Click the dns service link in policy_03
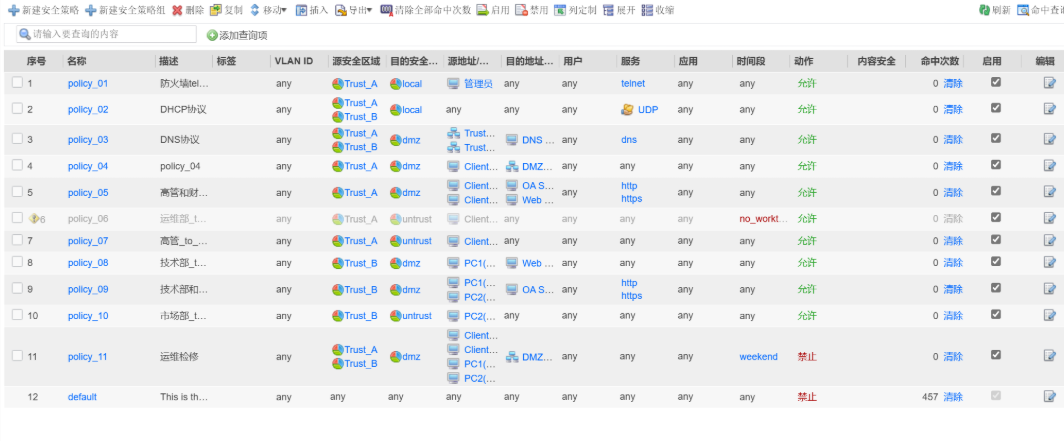The height and width of the screenshot is (441, 1064). [628, 140]
